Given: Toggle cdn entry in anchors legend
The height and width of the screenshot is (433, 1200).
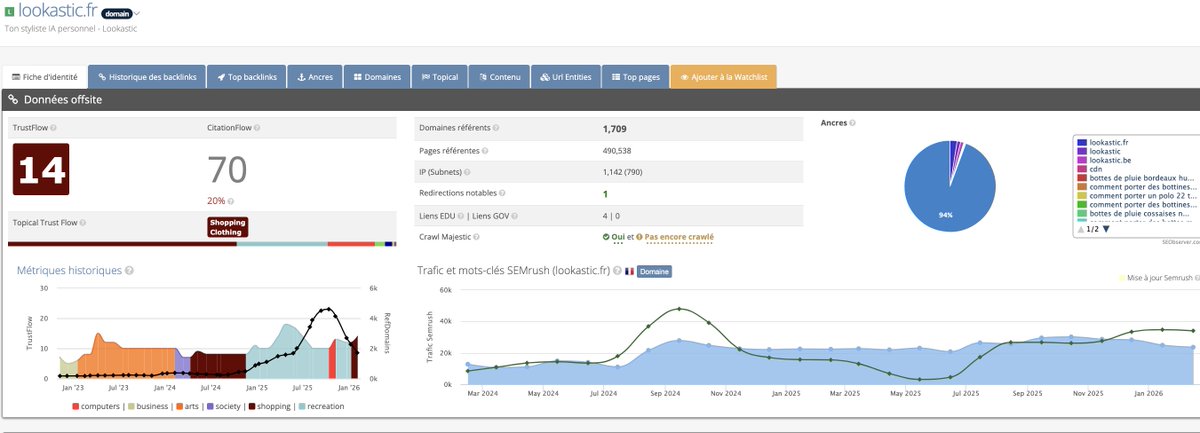Looking at the screenshot, I should click(x=1090, y=171).
